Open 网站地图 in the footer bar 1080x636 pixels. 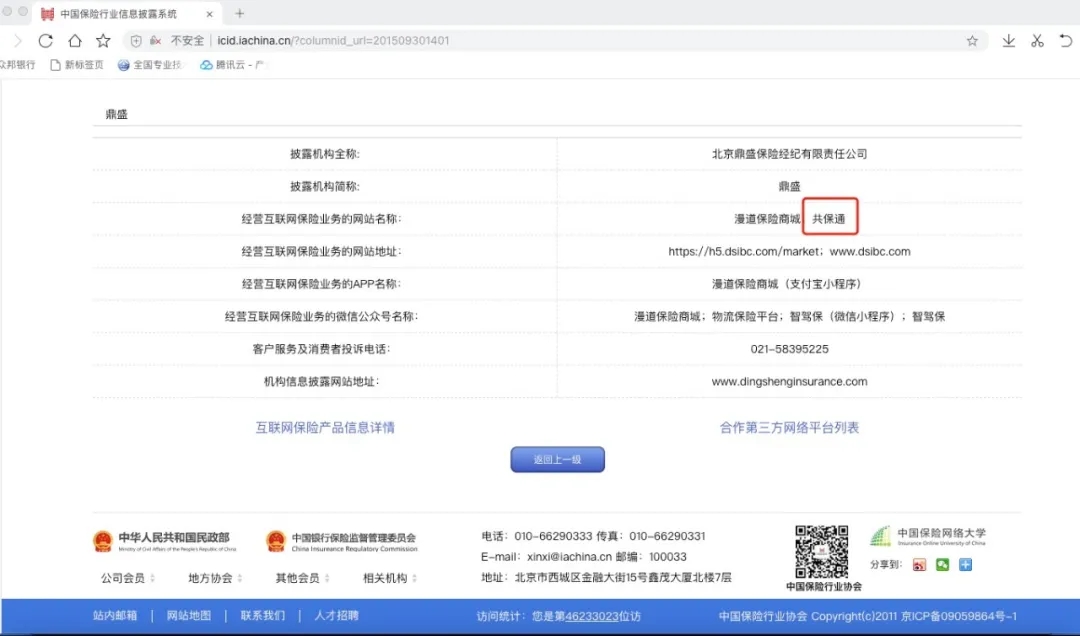189,616
